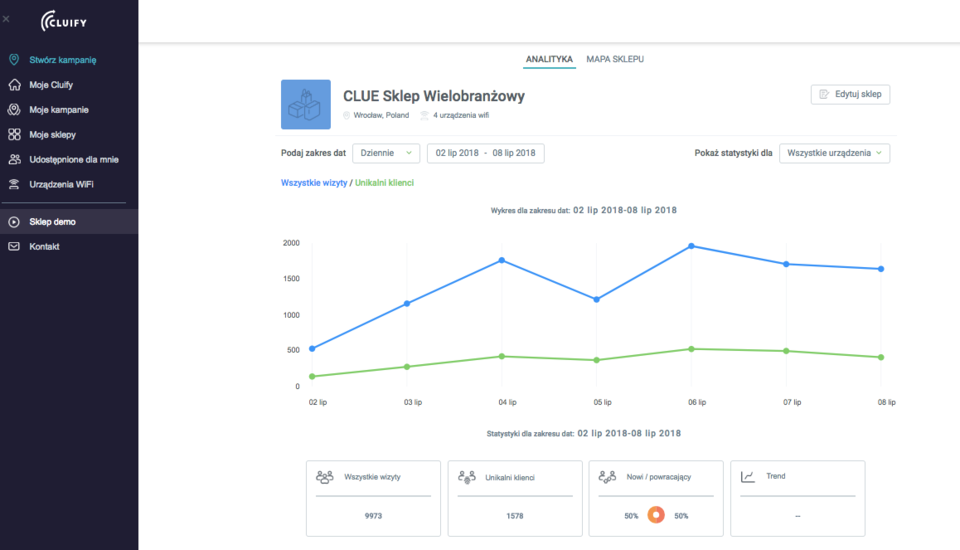Click wifi icon next to 4 urządzenia wifi

pos(424,115)
